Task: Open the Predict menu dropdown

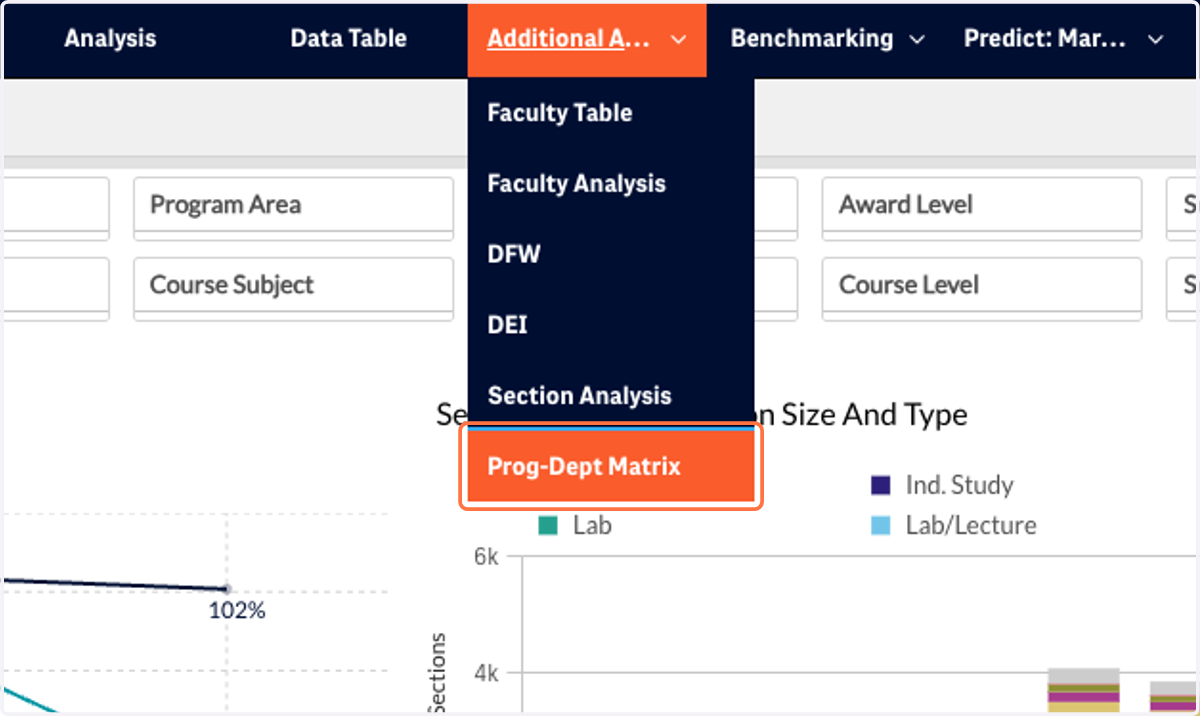Action: [1063, 39]
